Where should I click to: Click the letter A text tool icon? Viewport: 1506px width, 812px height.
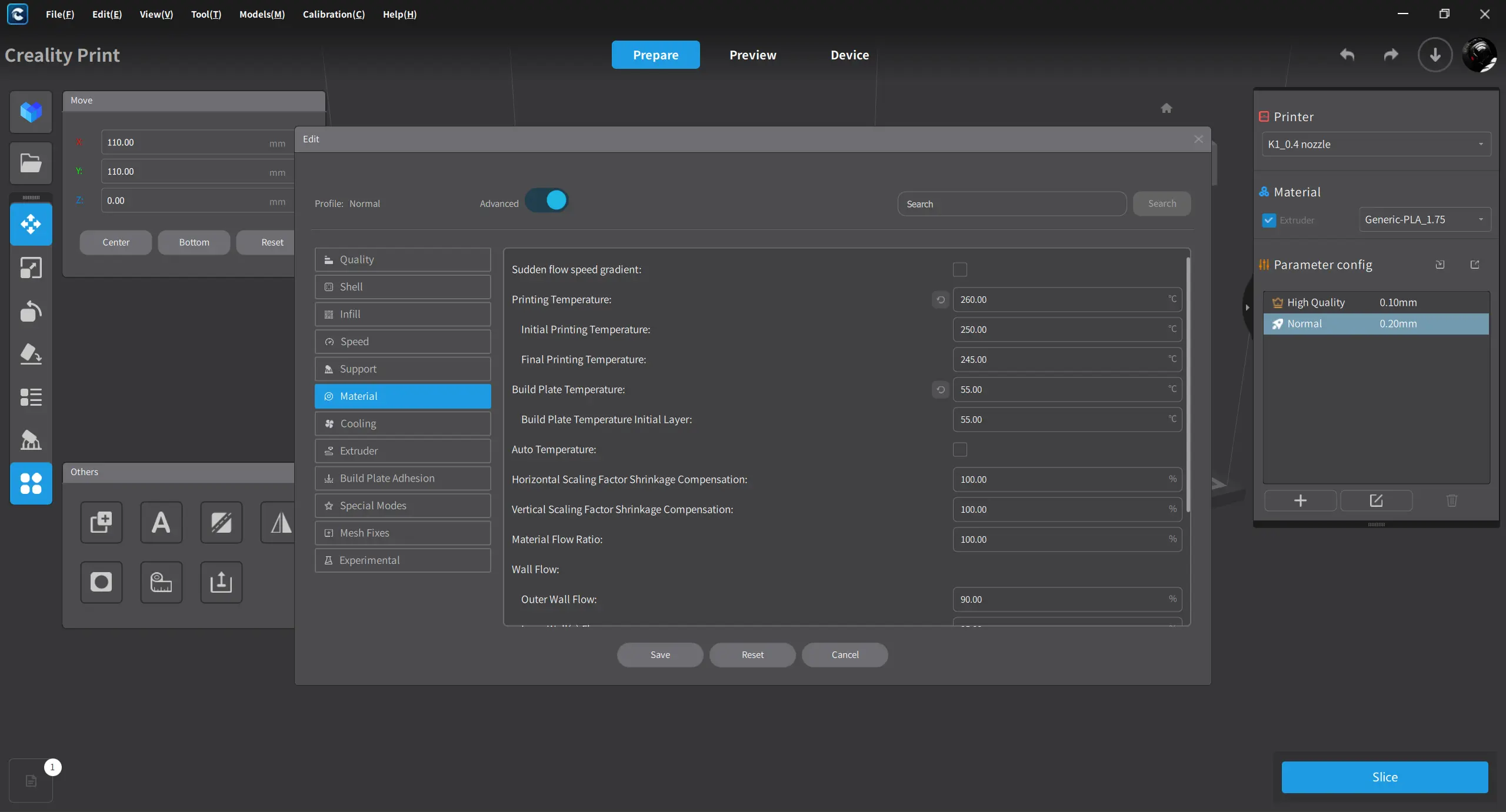161,522
